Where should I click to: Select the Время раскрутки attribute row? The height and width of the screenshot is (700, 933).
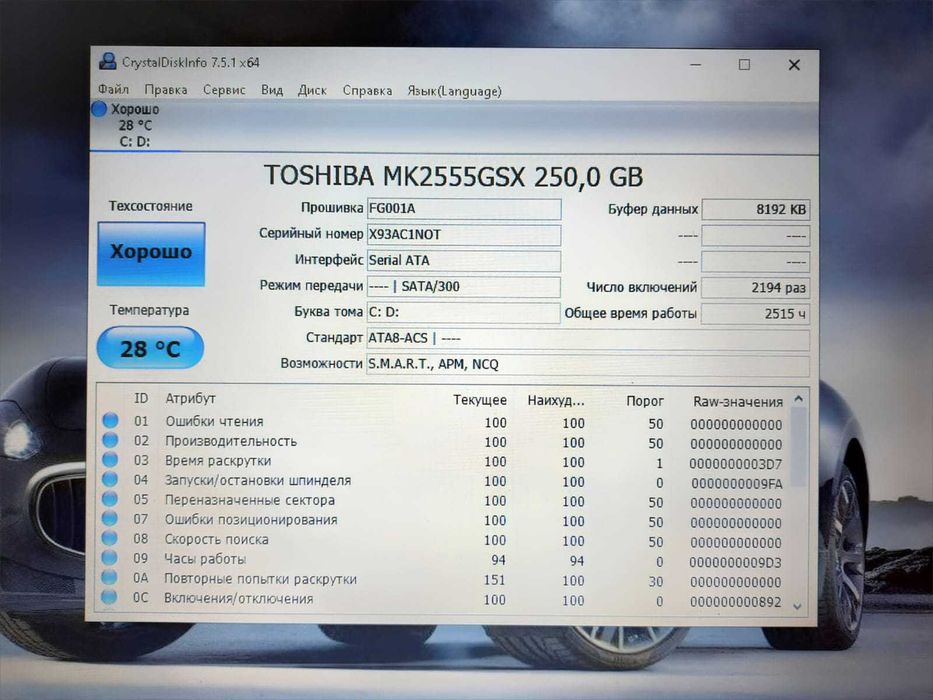[x=443, y=461]
